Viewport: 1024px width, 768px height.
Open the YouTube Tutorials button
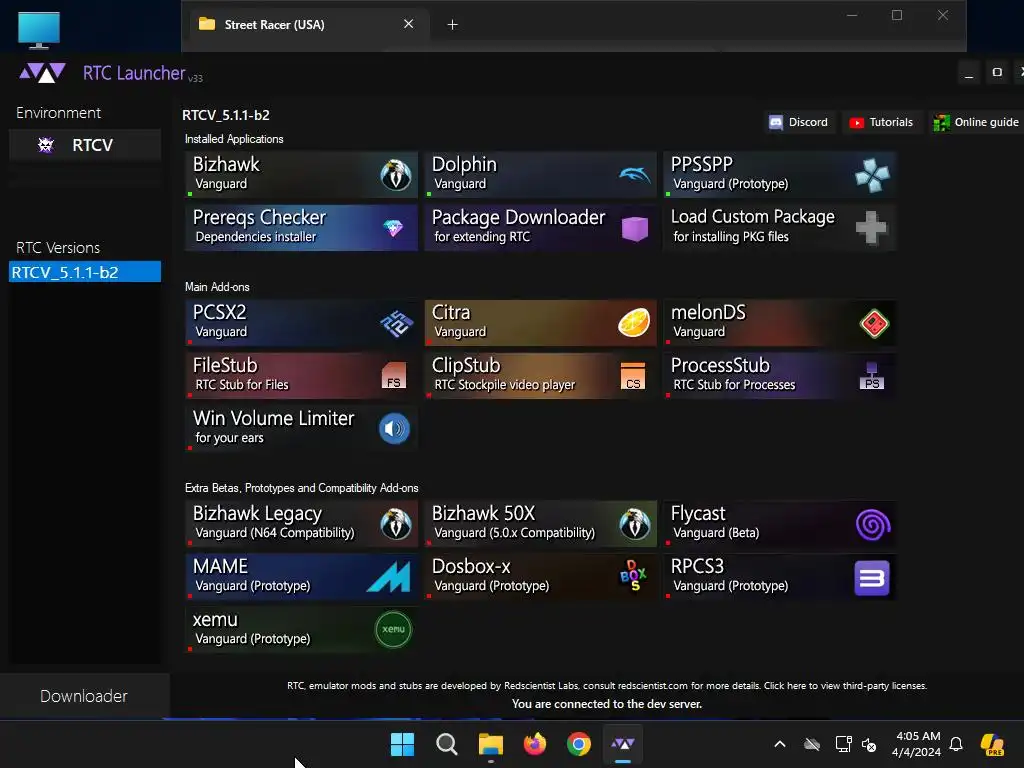point(882,122)
